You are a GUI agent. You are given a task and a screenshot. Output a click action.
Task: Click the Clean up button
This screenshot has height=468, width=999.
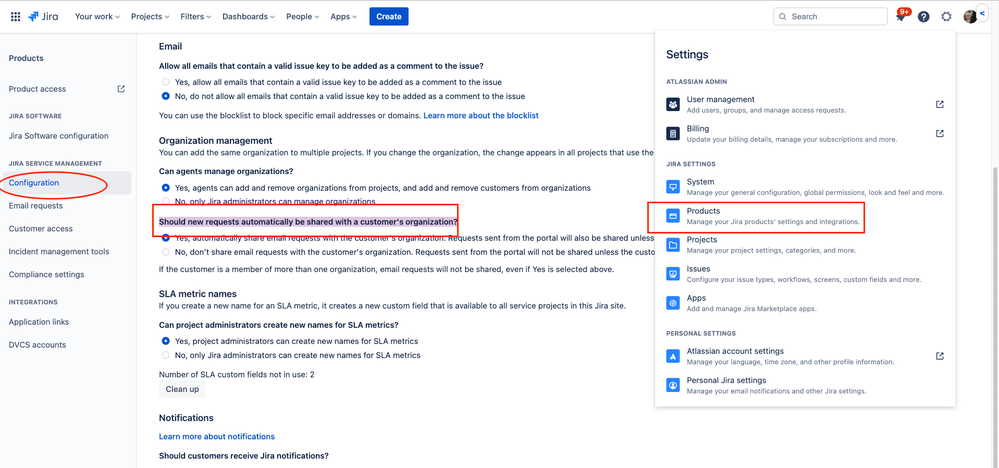[182, 389]
